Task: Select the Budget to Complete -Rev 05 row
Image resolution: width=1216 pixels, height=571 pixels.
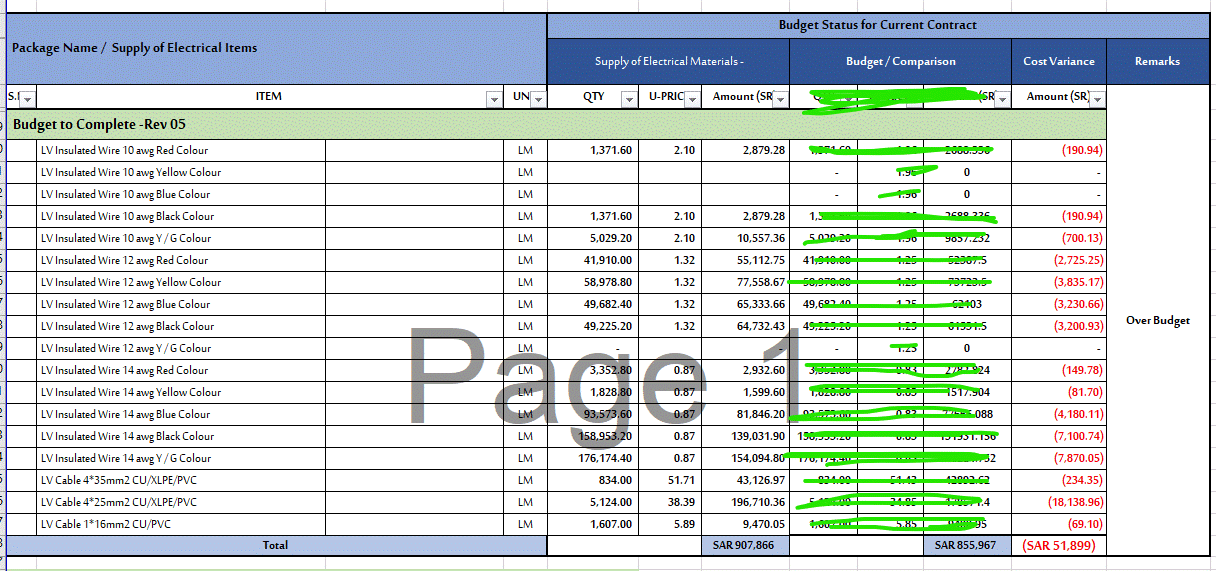Action: coord(557,125)
